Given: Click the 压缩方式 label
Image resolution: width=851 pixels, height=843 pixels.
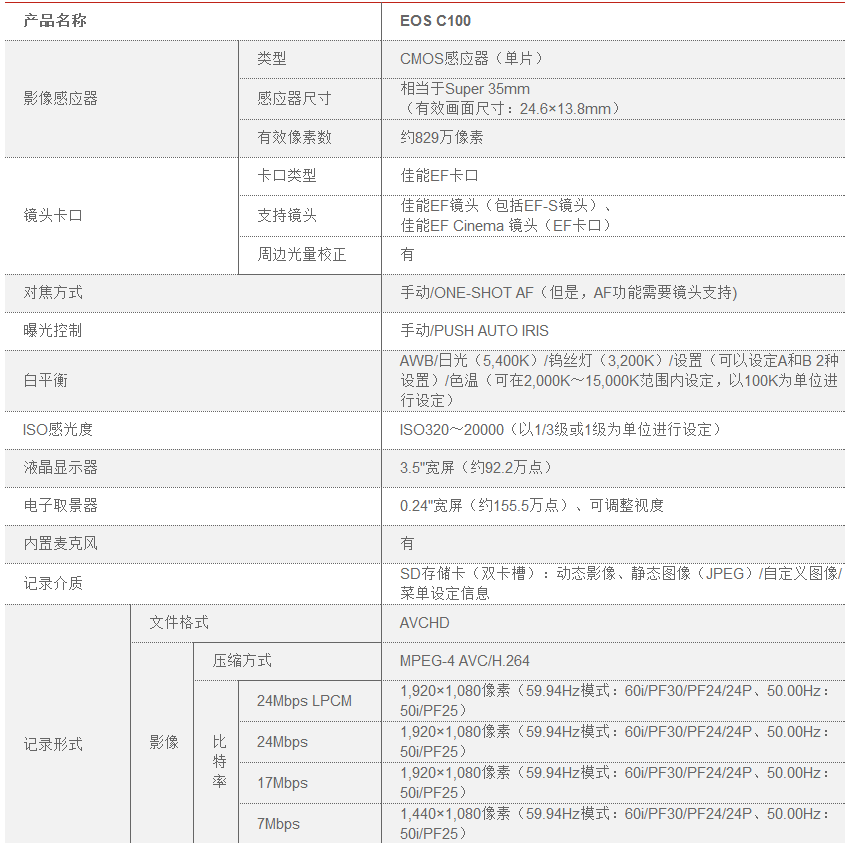Looking at the screenshot, I should tap(242, 661).
